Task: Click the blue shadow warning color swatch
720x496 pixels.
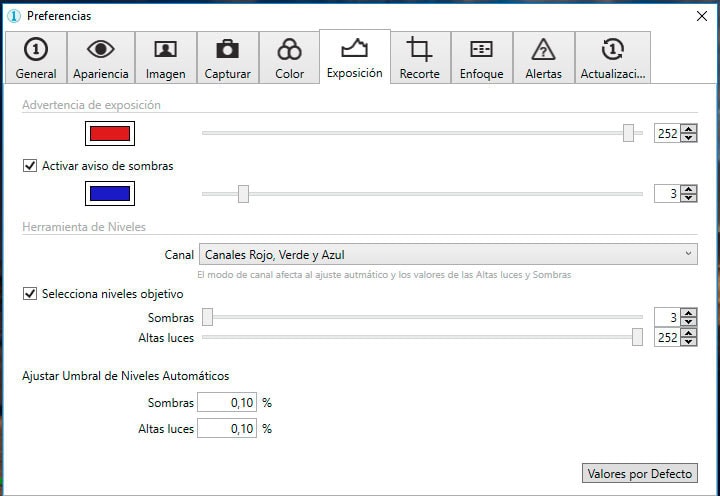Action: pyautogui.click(x=109, y=193)
